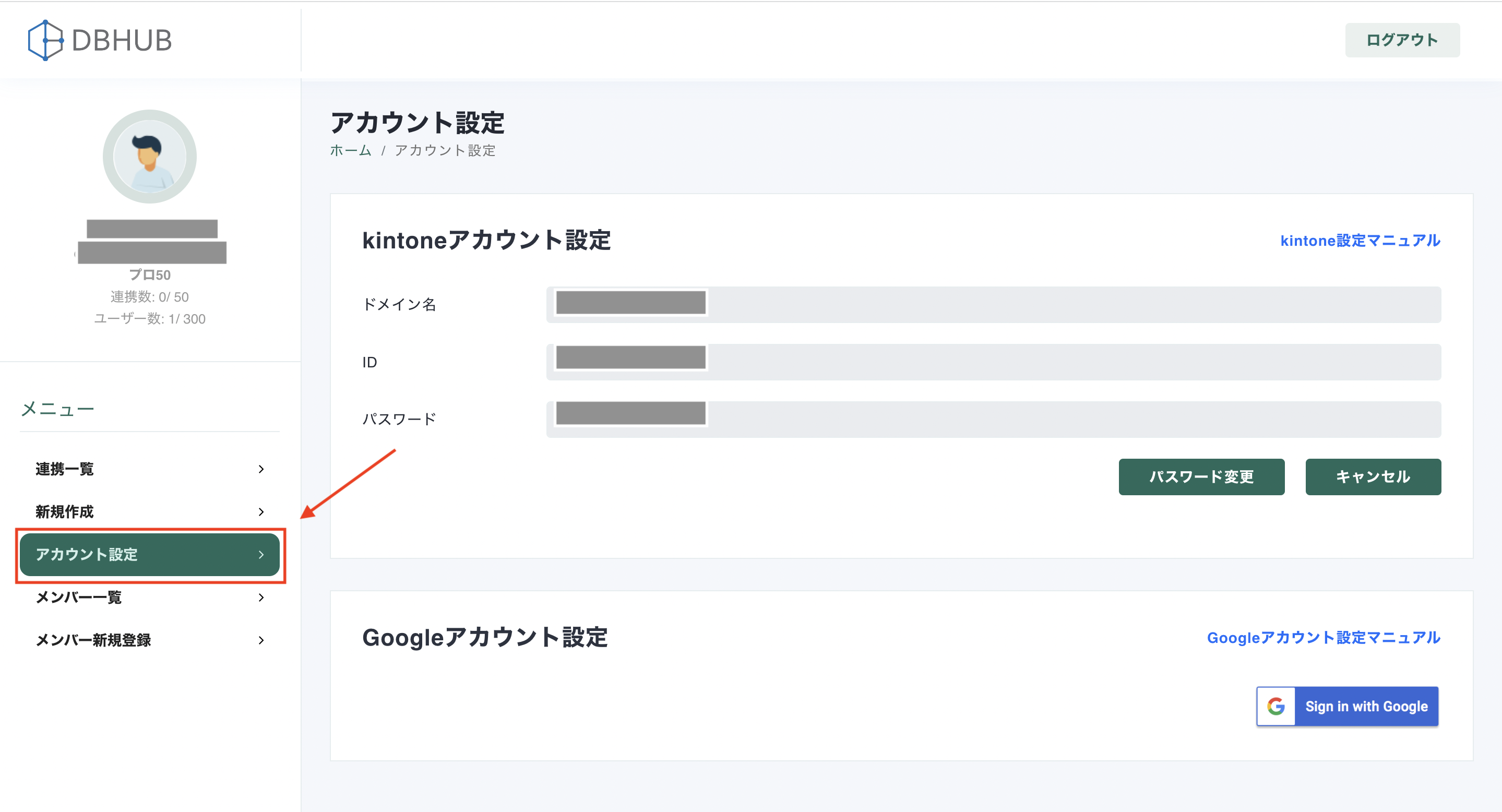The image size is (1502, 812).
Task: Click chevron next to メンバー新規登録
Action: (x=261, y=640)
